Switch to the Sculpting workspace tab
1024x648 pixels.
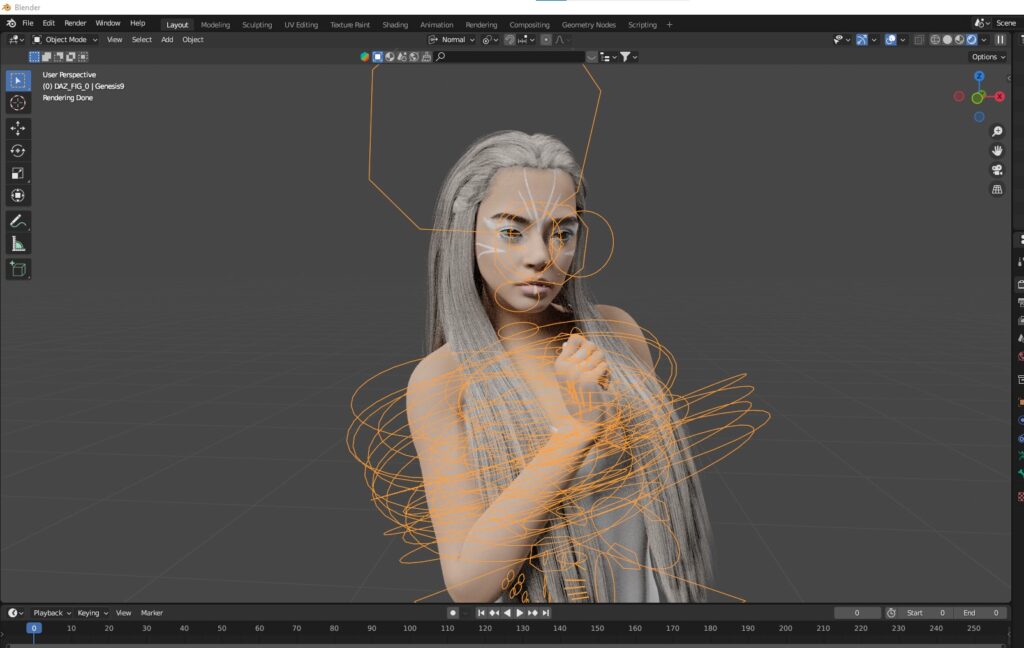pos(257,24)
